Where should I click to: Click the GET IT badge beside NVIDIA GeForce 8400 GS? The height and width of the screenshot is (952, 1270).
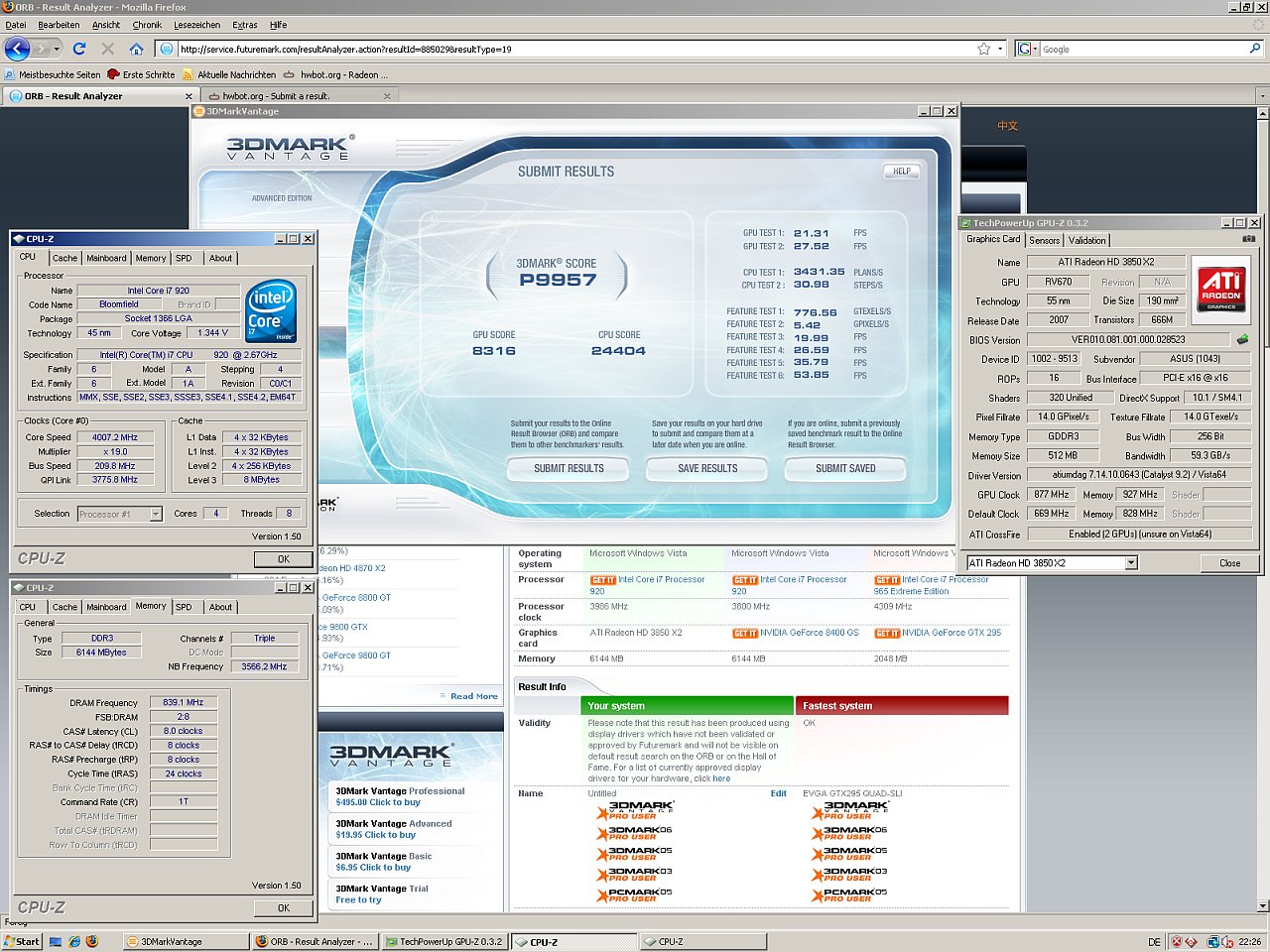coord(744,633)
